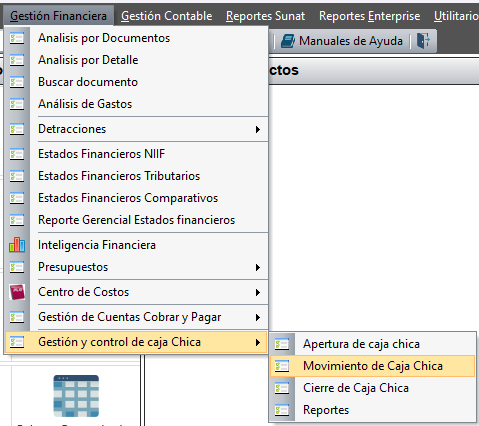
Task: Select Movimiento de Caja Chica
Action: (372, 366)
